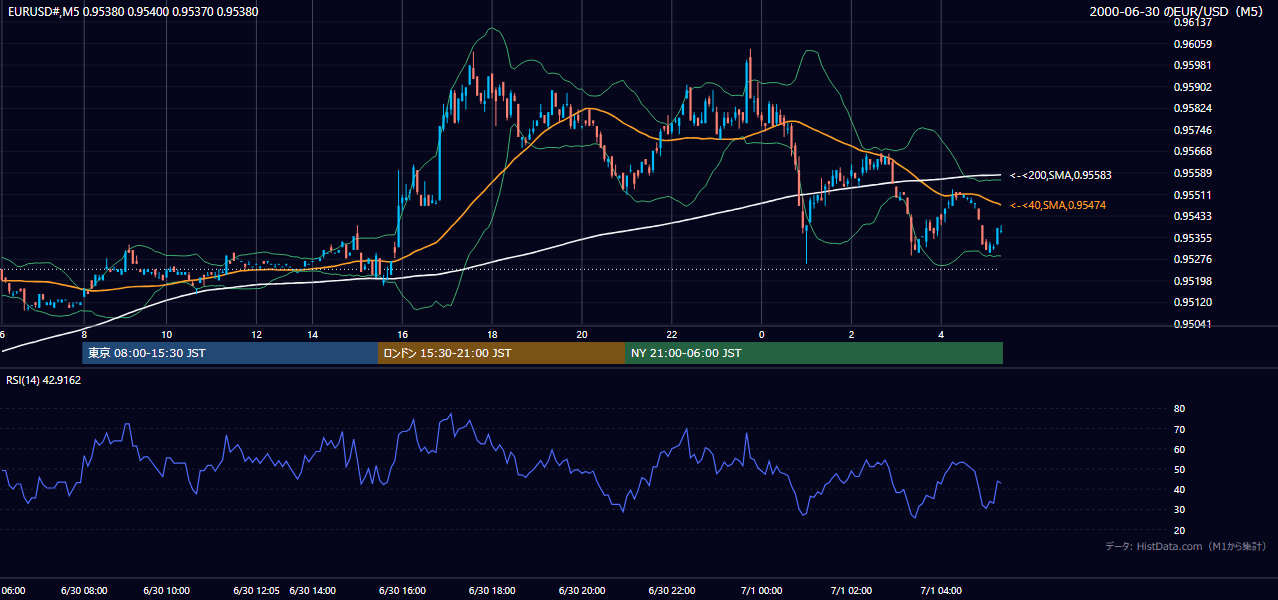Click hour marker 18 under the price chart
This screenshot has width=1278, height=600.
pos(492,335)
